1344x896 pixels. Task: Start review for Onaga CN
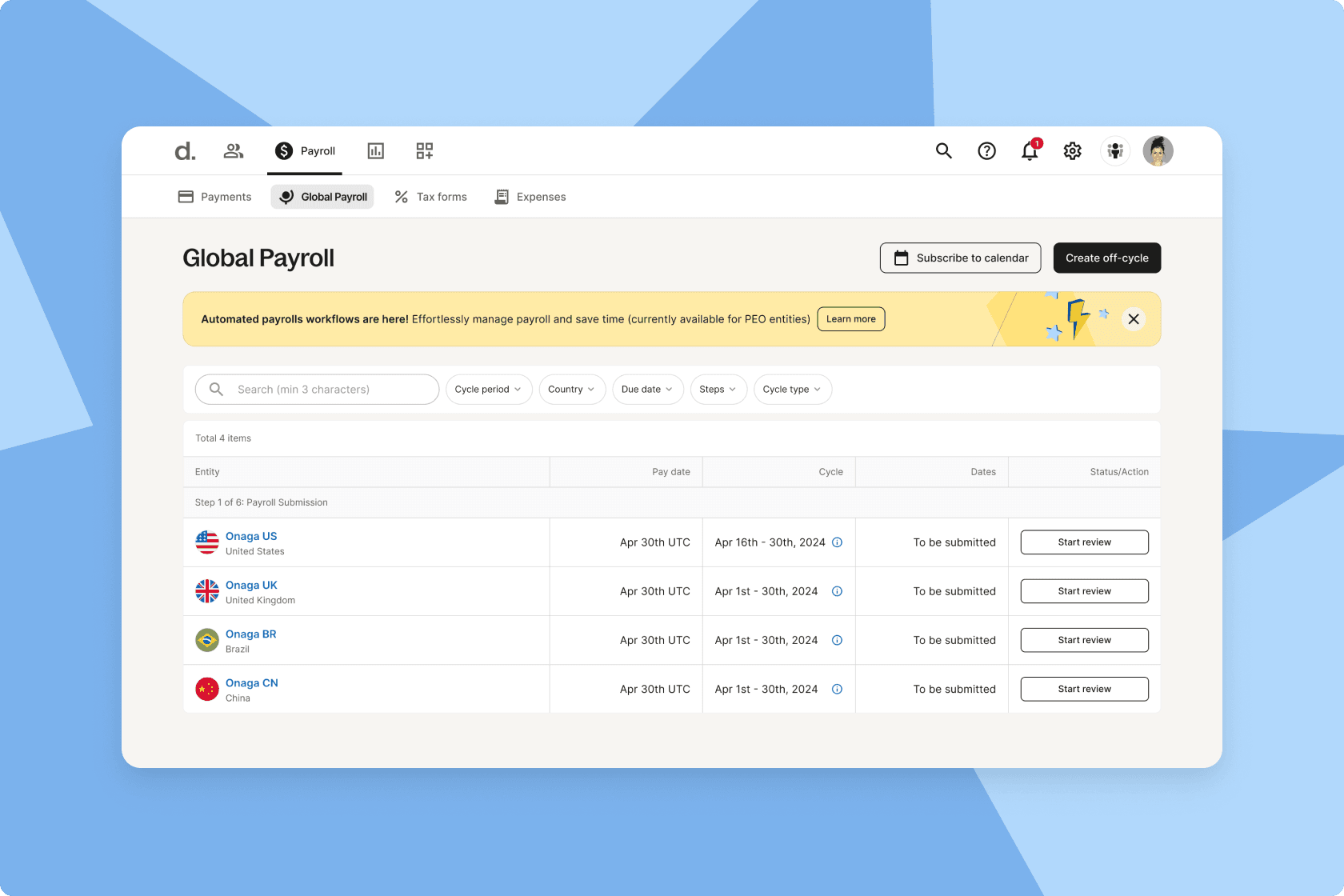[x=1085, y=689]
